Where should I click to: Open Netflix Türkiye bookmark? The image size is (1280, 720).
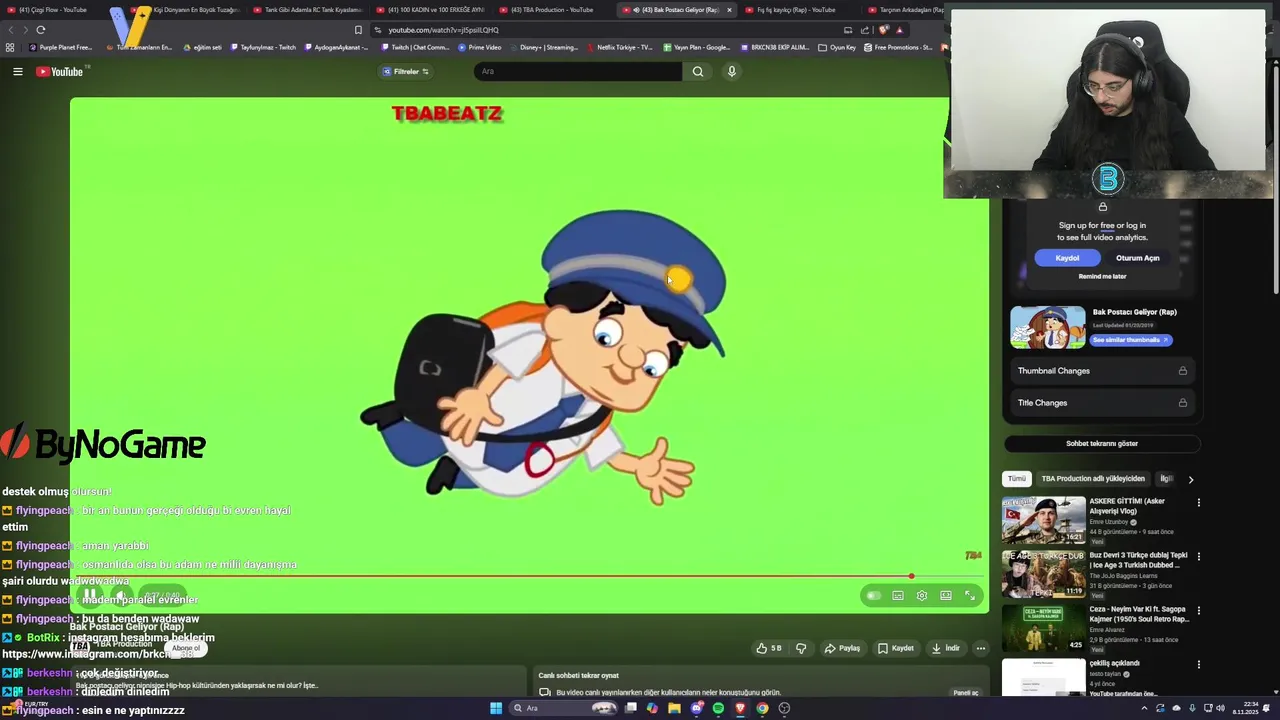[620, 47]
